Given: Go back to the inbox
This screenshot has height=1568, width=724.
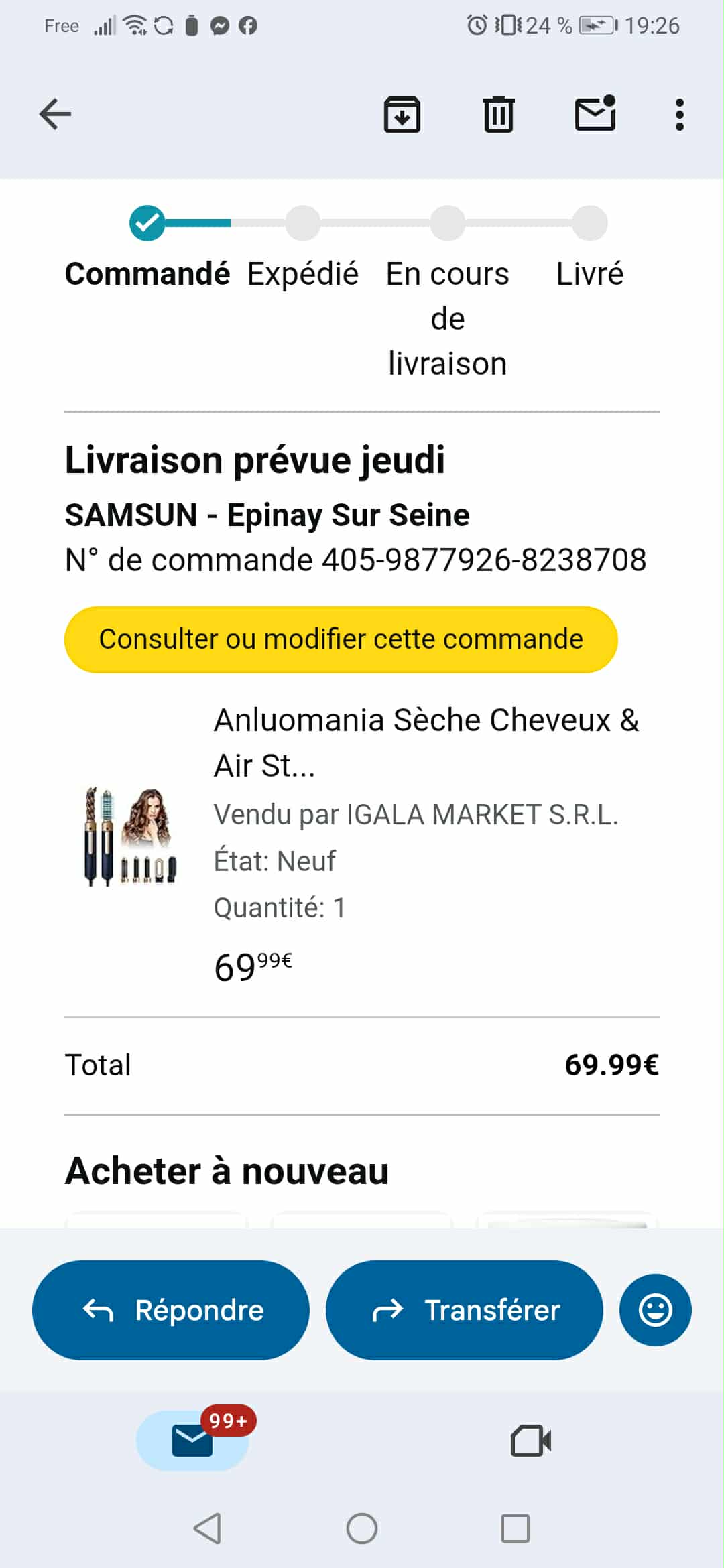Looking at the screenshot, I should (x=55, y=114).
